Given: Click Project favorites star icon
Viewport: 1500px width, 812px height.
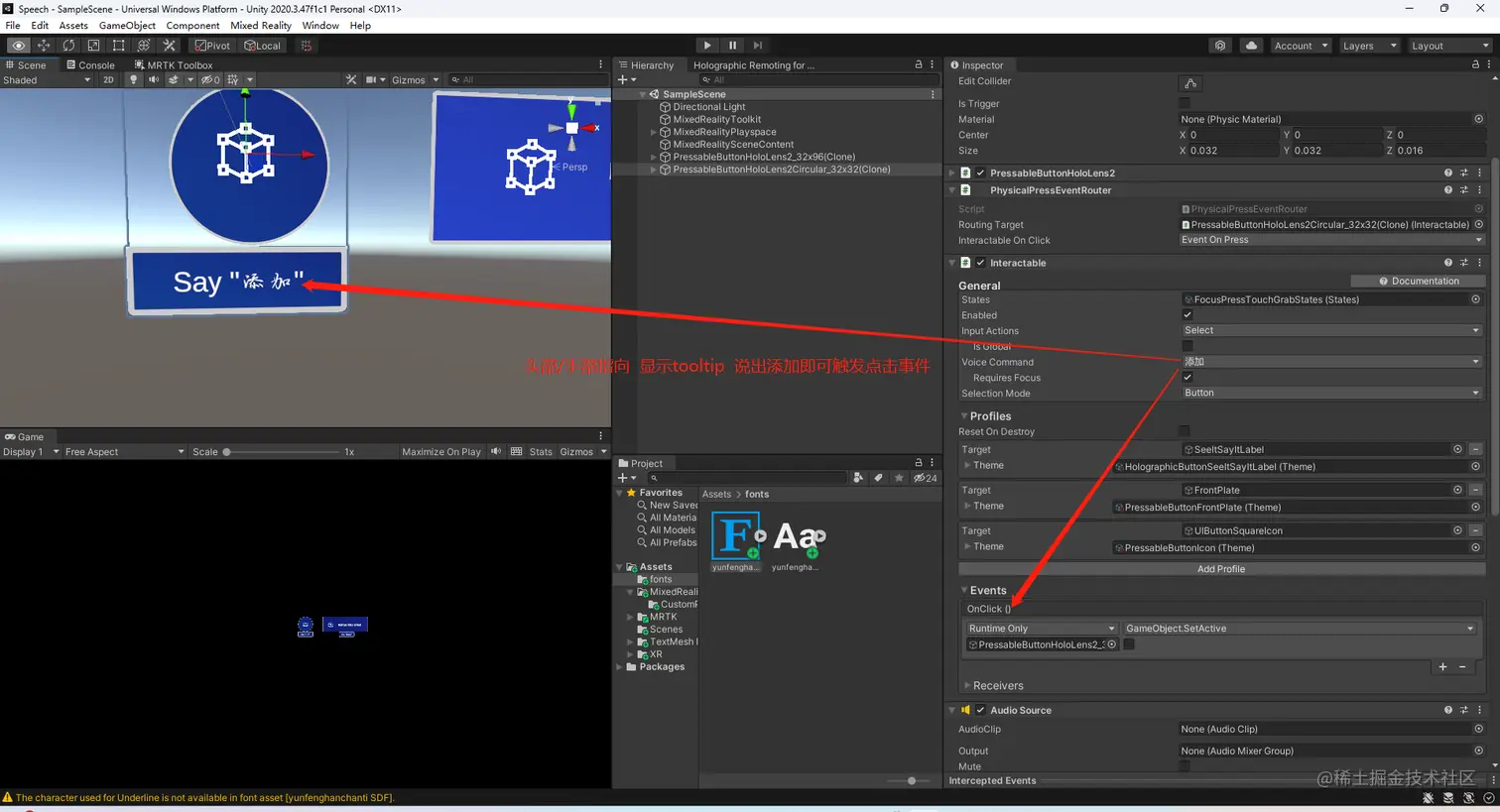Looking at the screenshot, I should (x=899, y=478).
